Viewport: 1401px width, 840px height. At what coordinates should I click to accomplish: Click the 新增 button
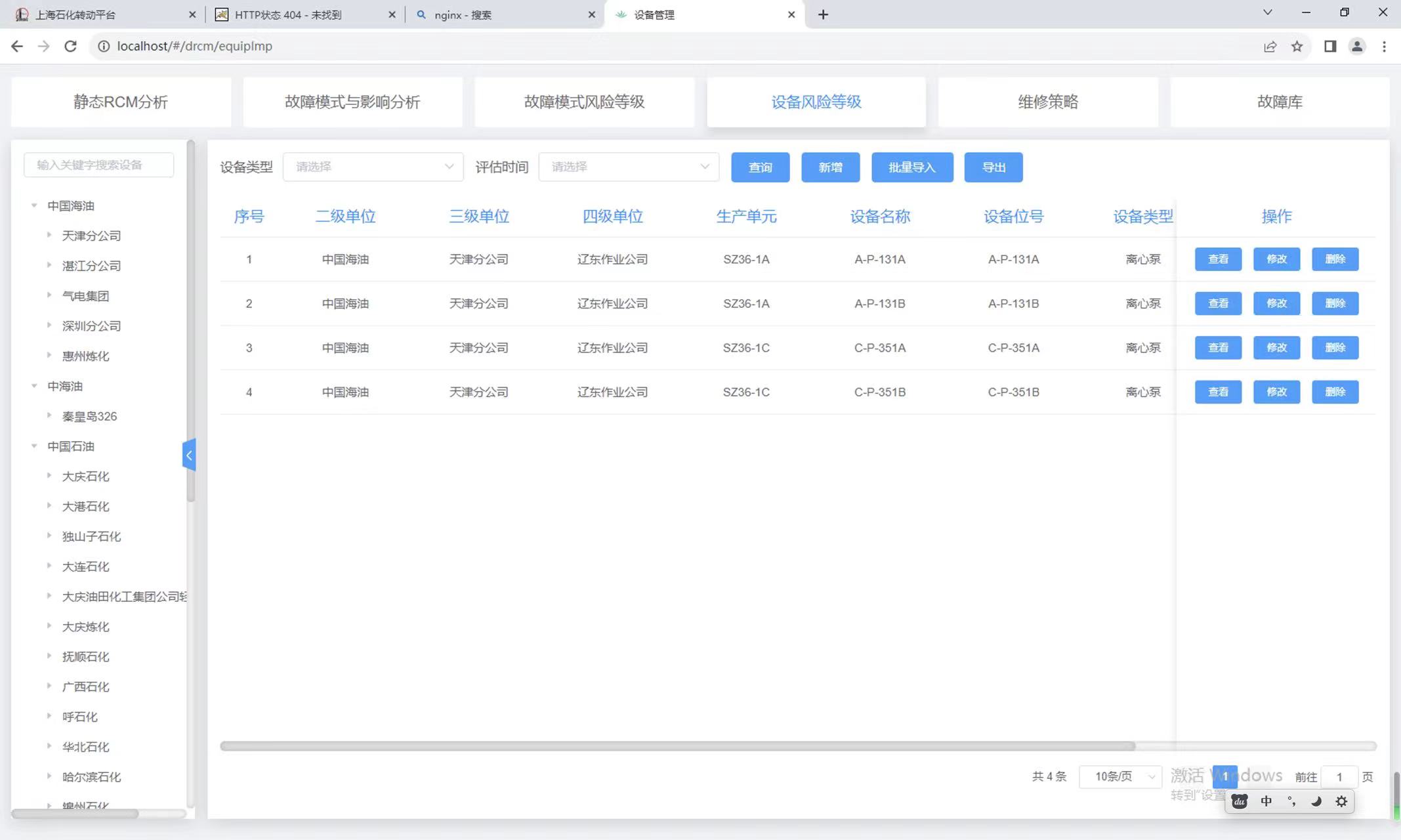coord(830,167)
